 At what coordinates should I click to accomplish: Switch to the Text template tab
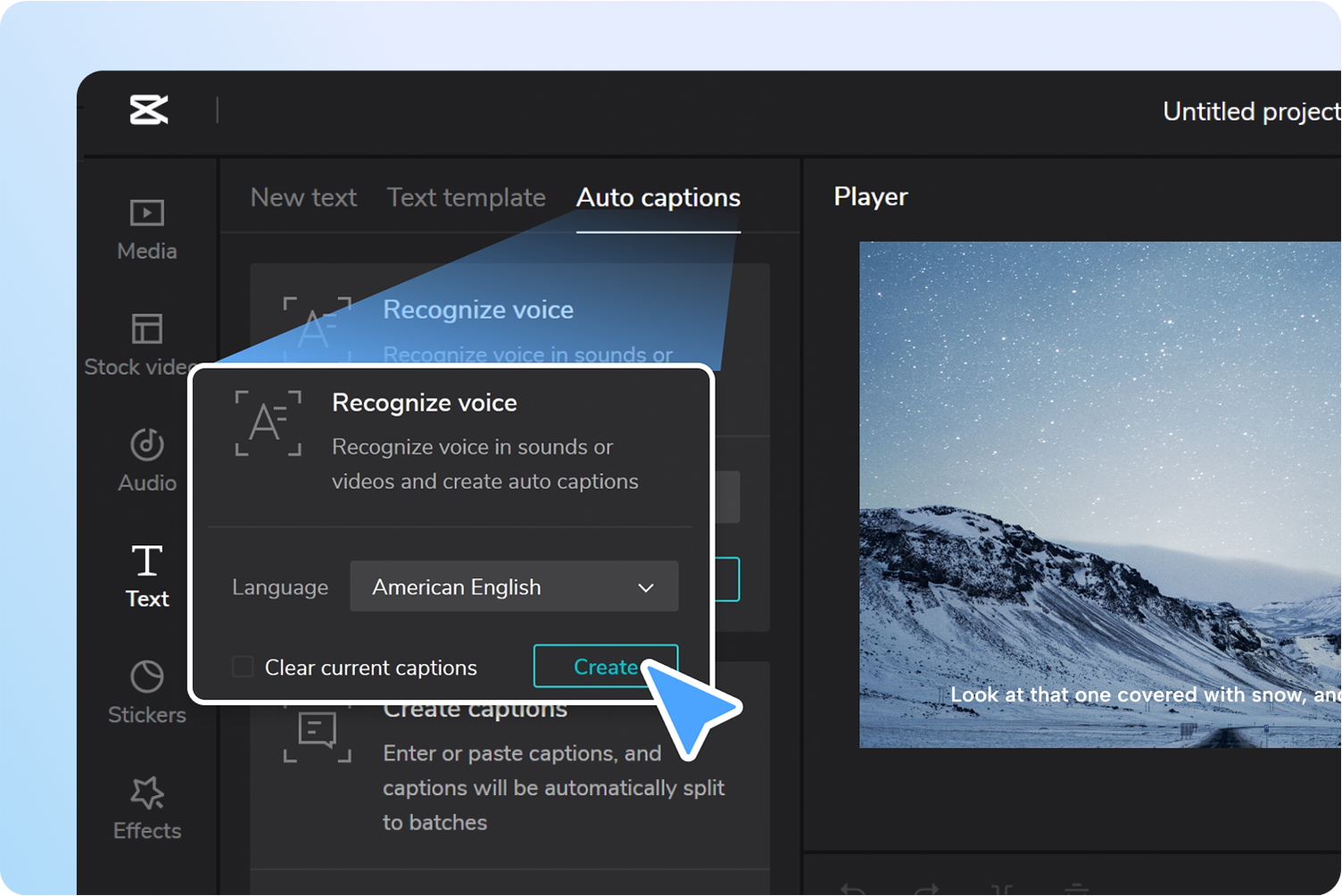(466, 197)
